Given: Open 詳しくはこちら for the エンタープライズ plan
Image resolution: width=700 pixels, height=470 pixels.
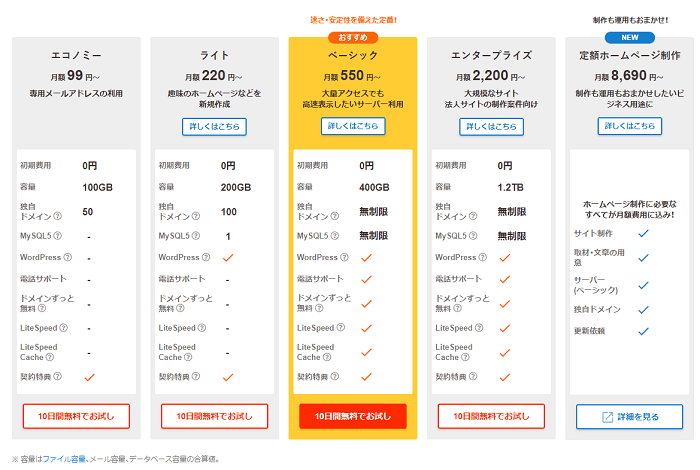Looking at the screenshot, I should click(492, 127).
